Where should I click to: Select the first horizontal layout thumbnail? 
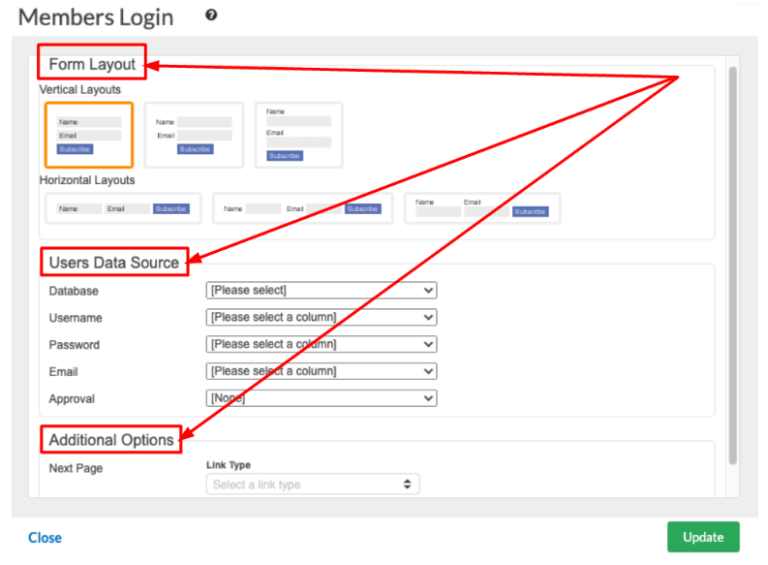tap(123, 209)
